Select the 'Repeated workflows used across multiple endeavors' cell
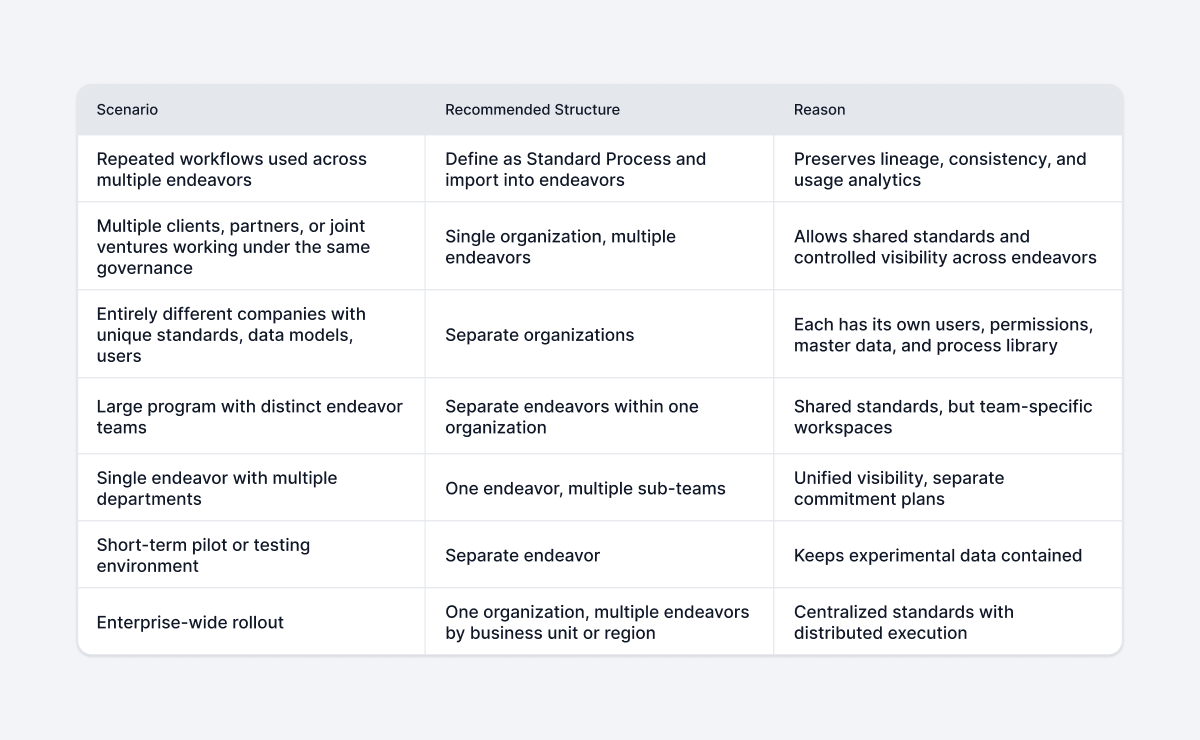Screen dimensions: 1200x740 [x=251, y=169]
